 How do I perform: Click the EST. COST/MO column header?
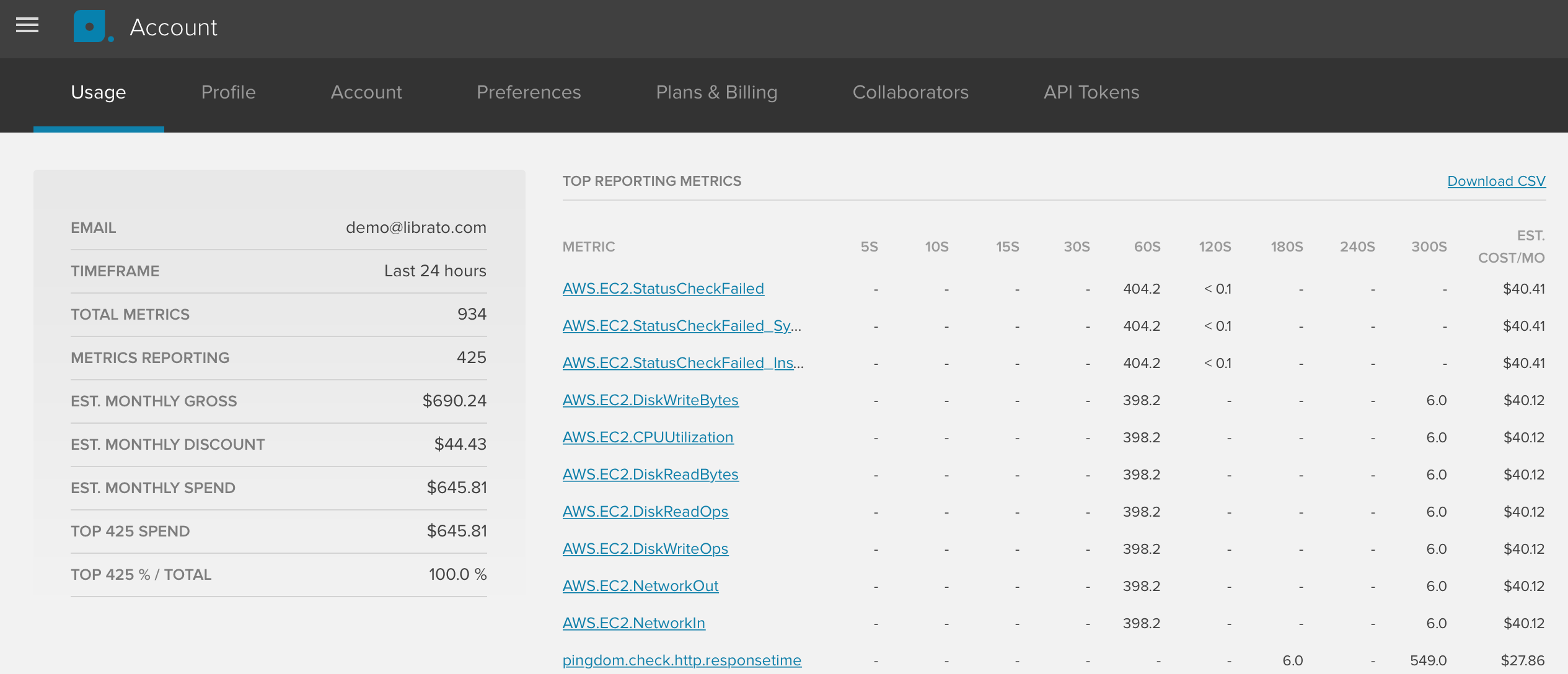[x=1512, y=247]
